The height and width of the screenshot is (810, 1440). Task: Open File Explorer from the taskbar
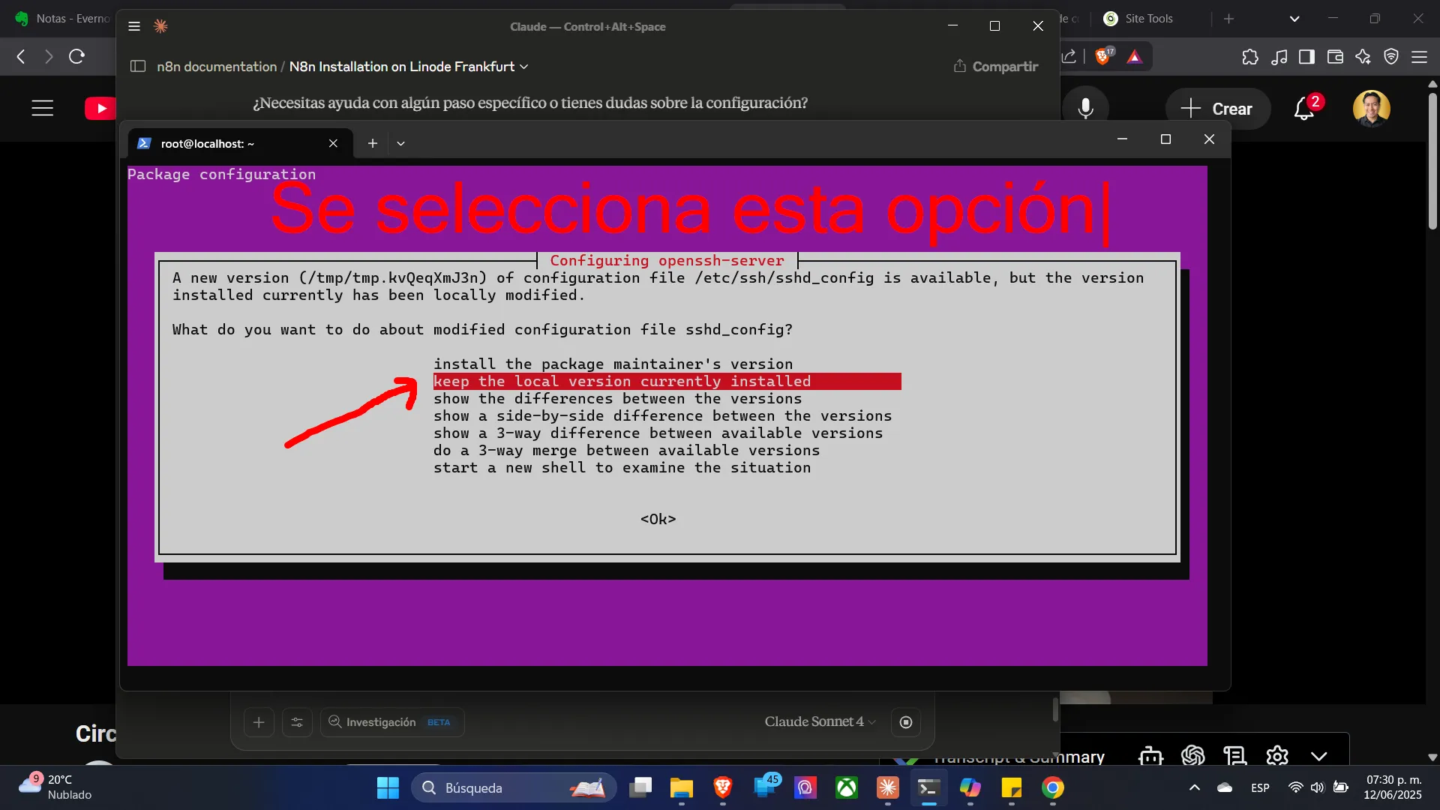(x=681, y=788)
